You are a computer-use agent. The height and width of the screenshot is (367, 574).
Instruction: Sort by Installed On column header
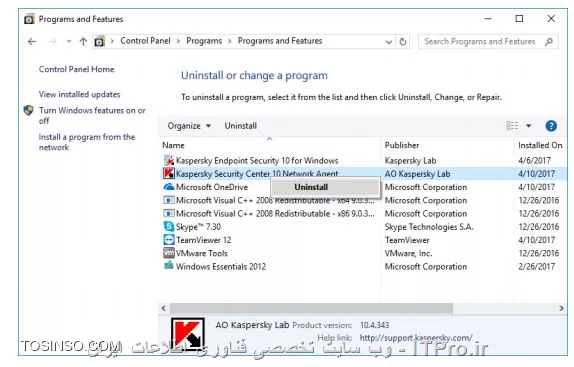point(540,145)
